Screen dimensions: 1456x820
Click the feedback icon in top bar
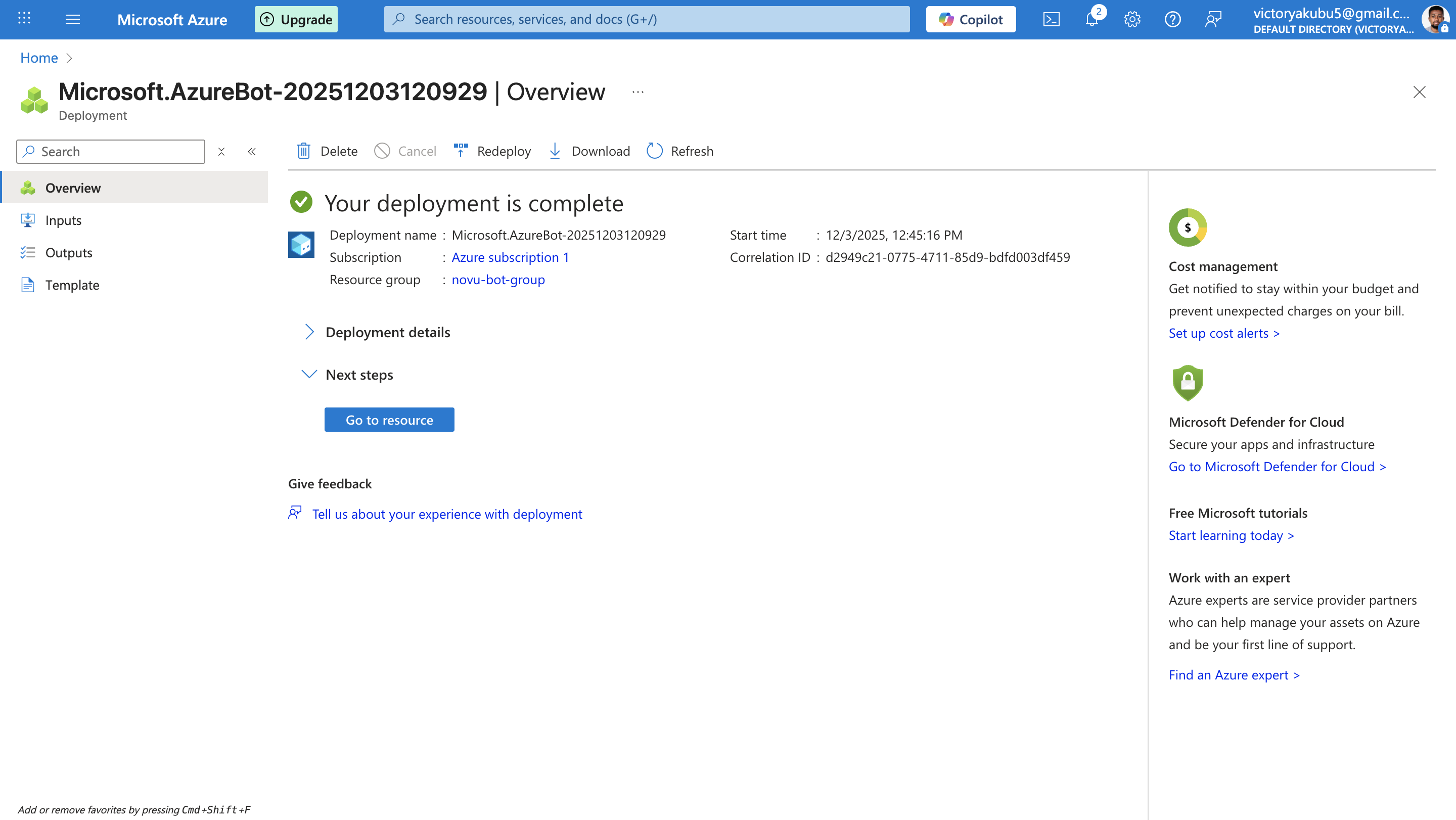click(1213, 20)
